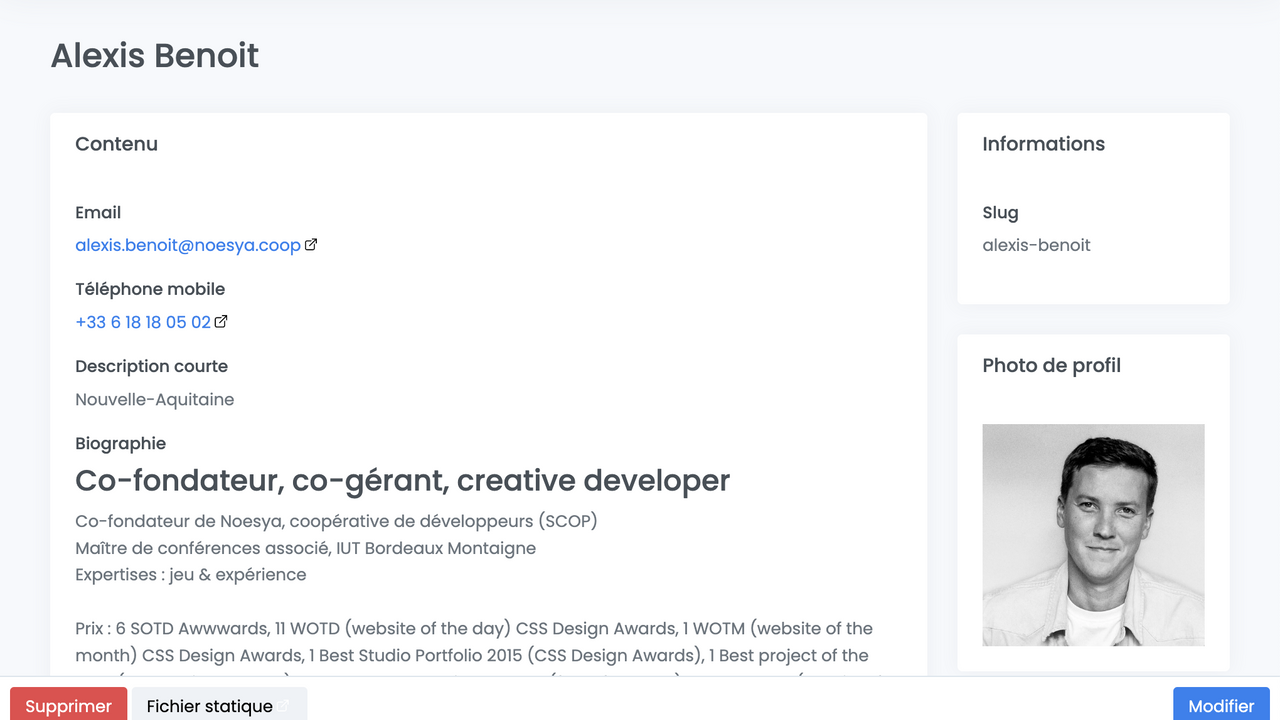This screenshot has height=720, width=1280.
Task: Click the Contenu section heading
Action: 117,144
